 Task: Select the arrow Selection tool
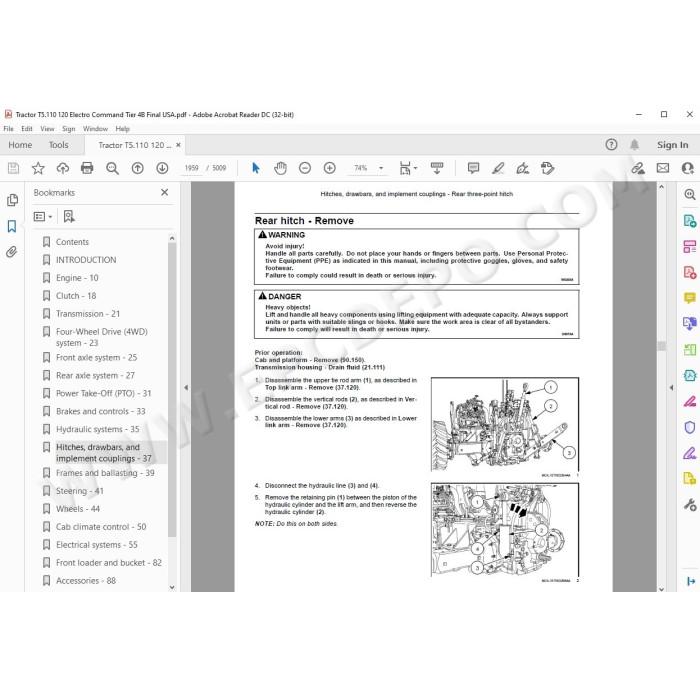coord(255,168)
